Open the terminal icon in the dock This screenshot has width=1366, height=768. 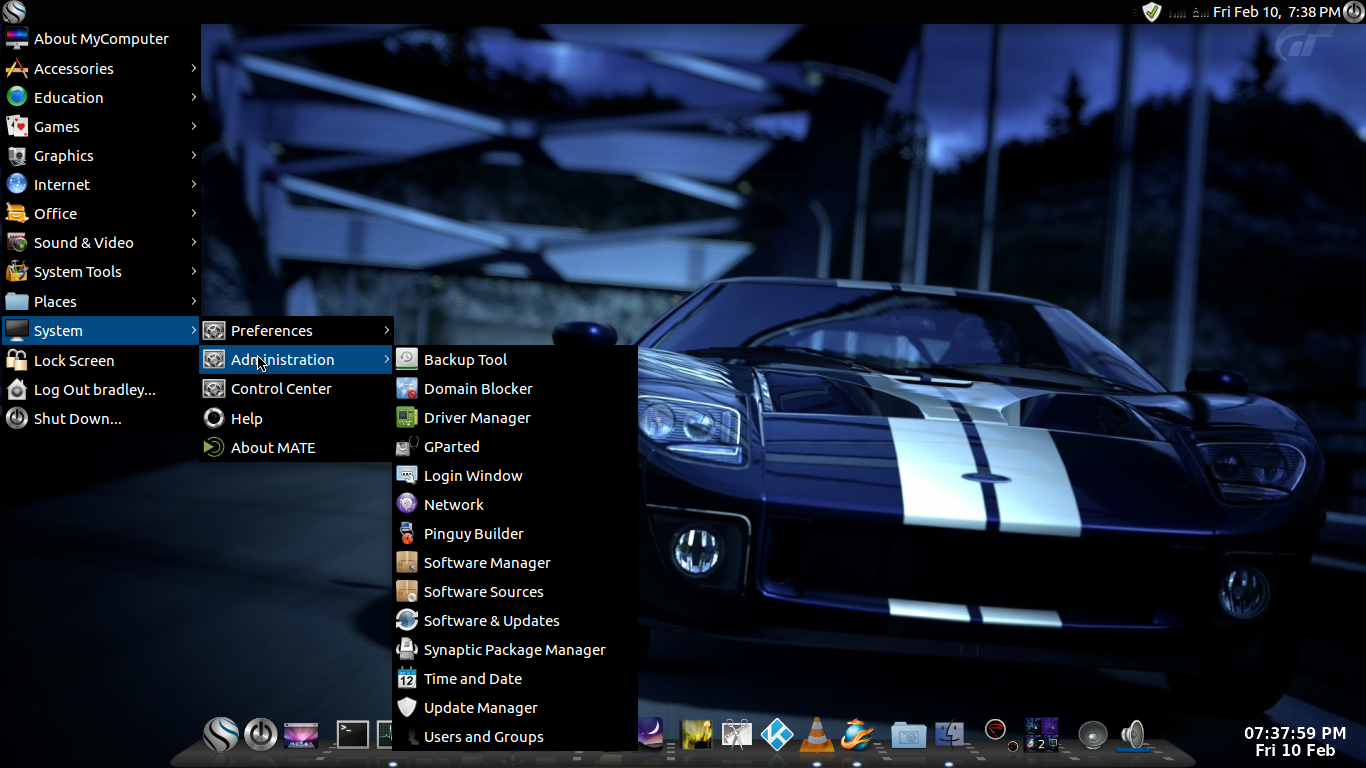tap(352, 735)
